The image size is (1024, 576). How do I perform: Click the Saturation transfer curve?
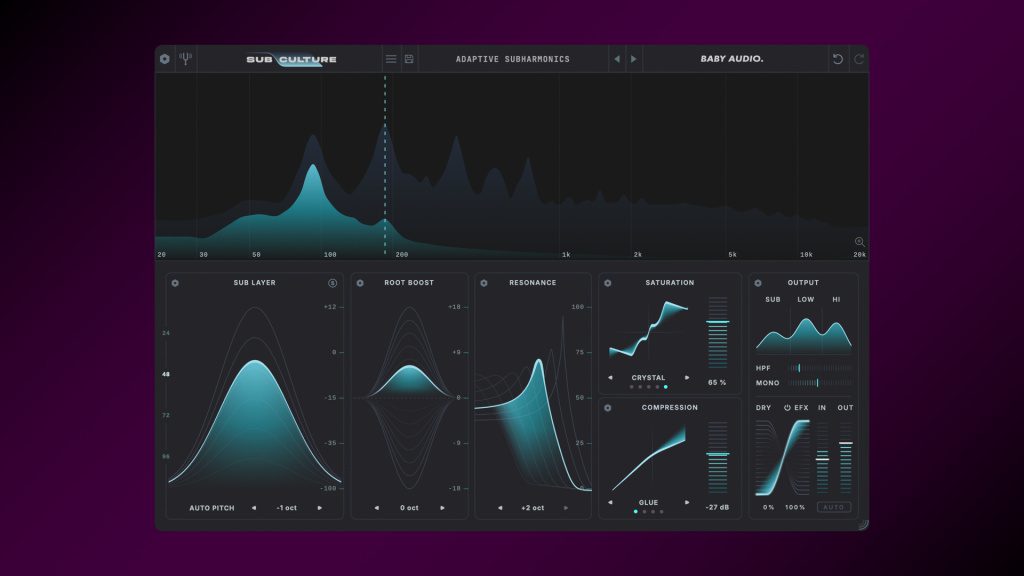648,329
